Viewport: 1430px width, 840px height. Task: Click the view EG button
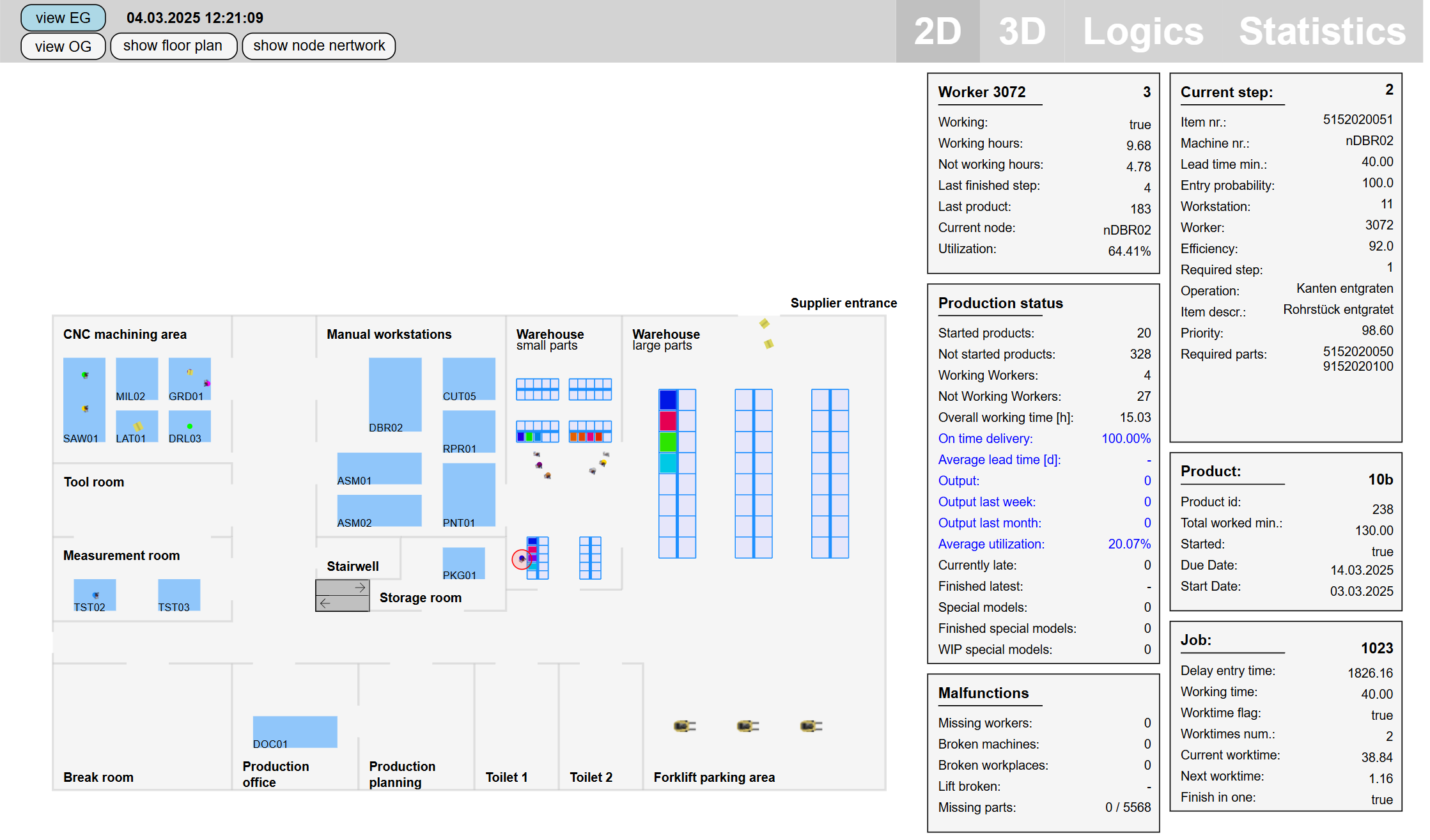(x=63, y=18)
